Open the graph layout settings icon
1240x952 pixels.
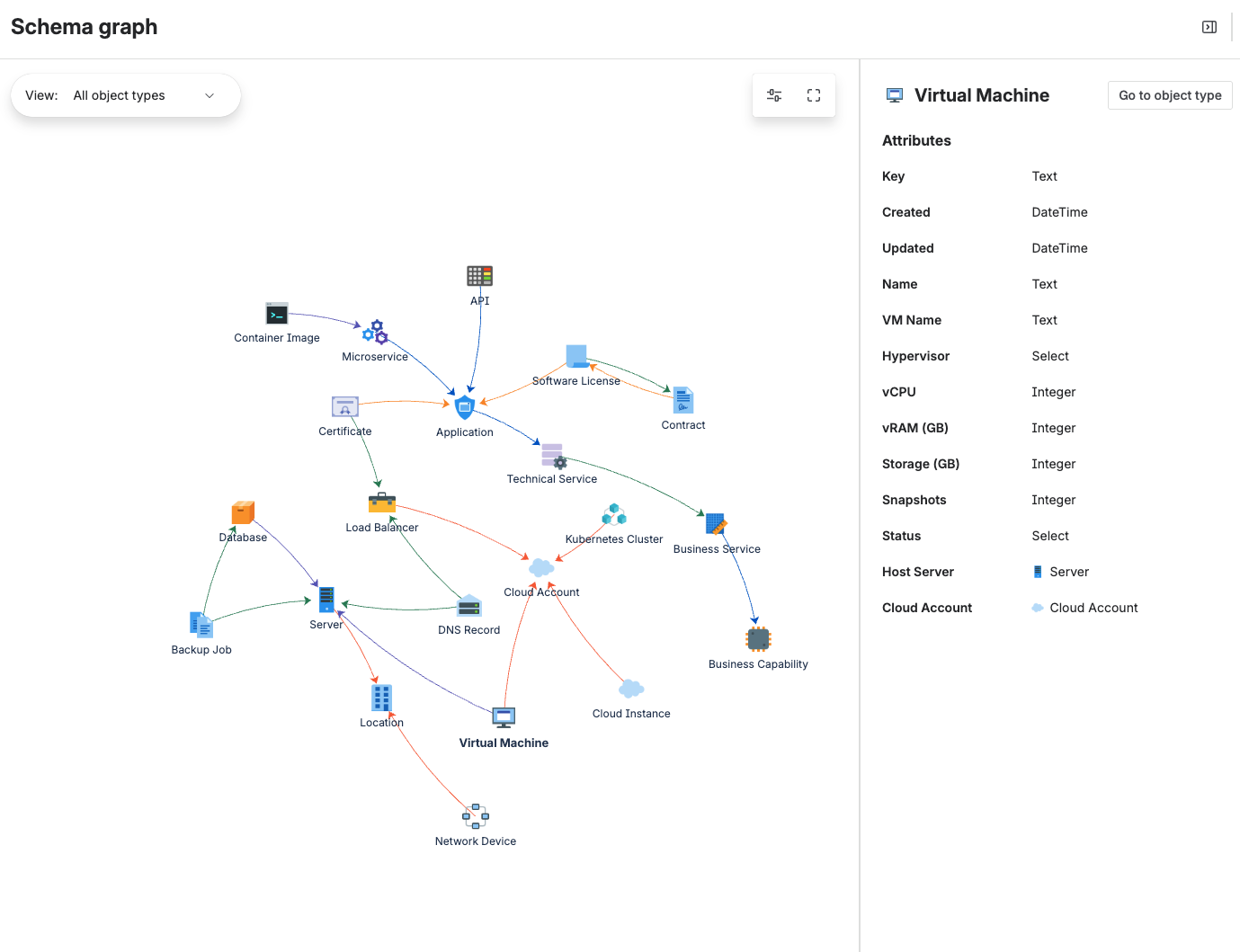(774, 94)
